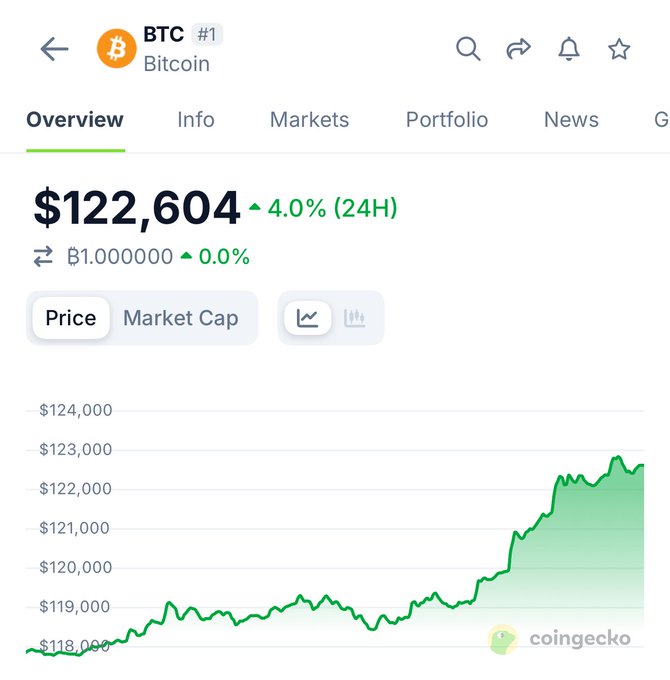Viewport: 670px width, 680px height.
Task: Open the Portfolio tab
Action: [447, 120]
